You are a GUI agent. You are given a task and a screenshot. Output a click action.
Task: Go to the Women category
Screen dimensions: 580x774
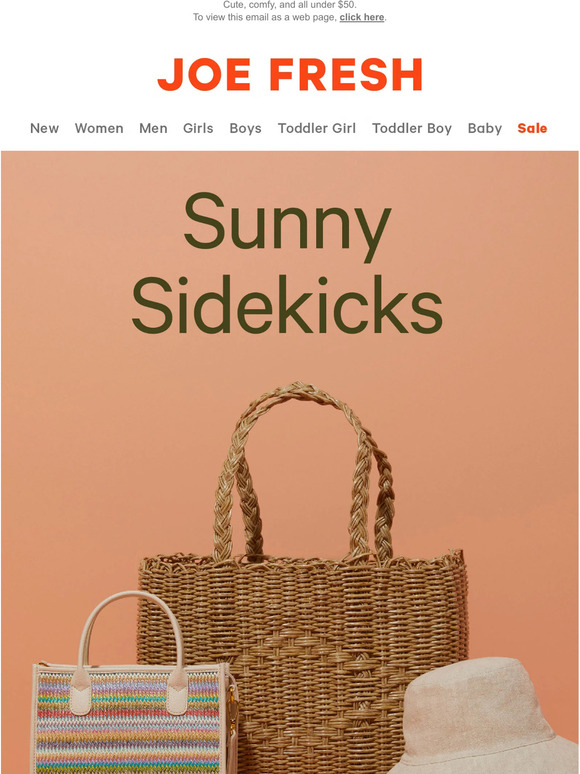tap(99, 128)
